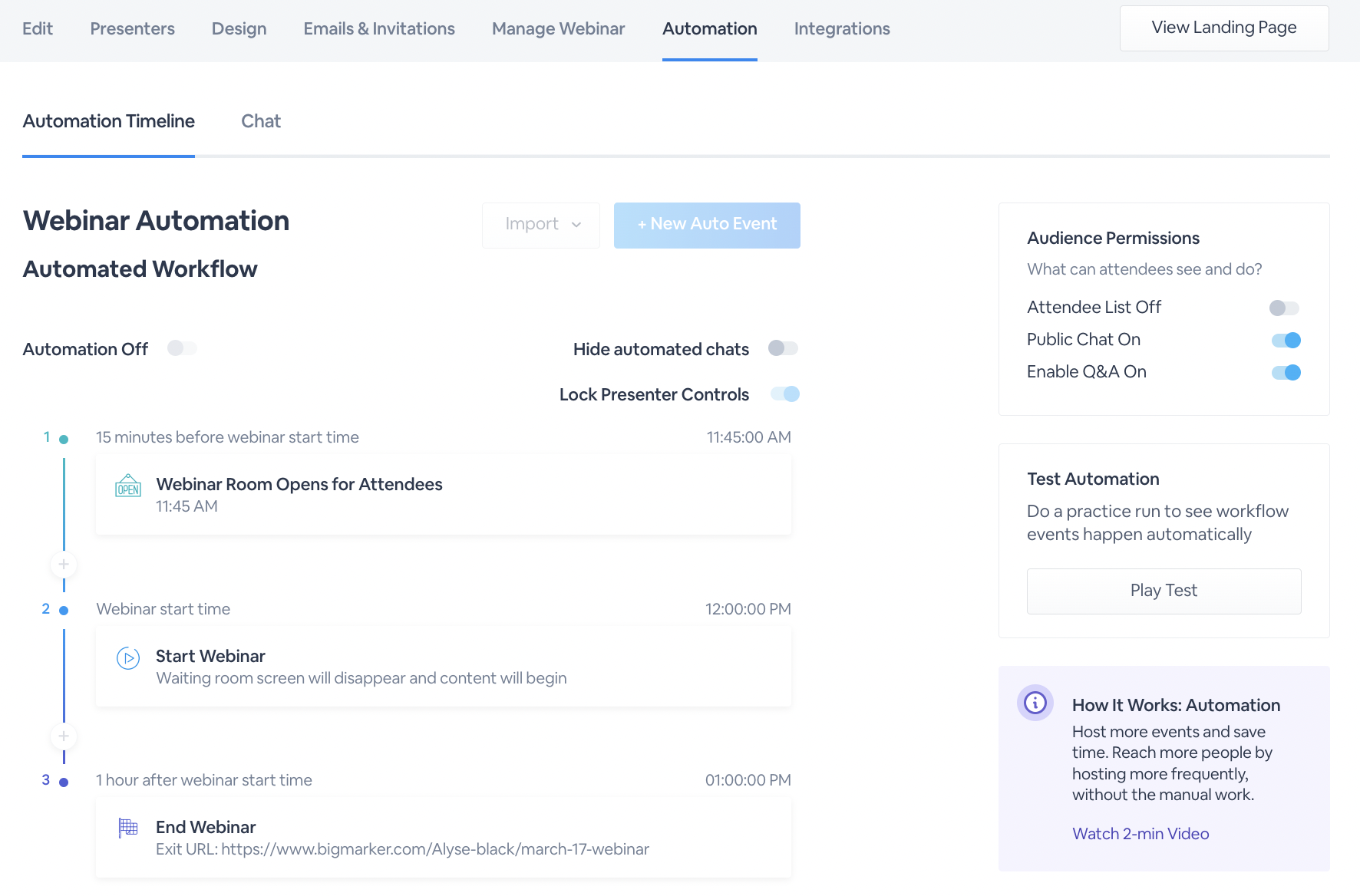The width and height of the screenshot is (1360, 896).
Task: Click the open-sign icon on Webinar Room Opens event
Action: pos(127,486)
